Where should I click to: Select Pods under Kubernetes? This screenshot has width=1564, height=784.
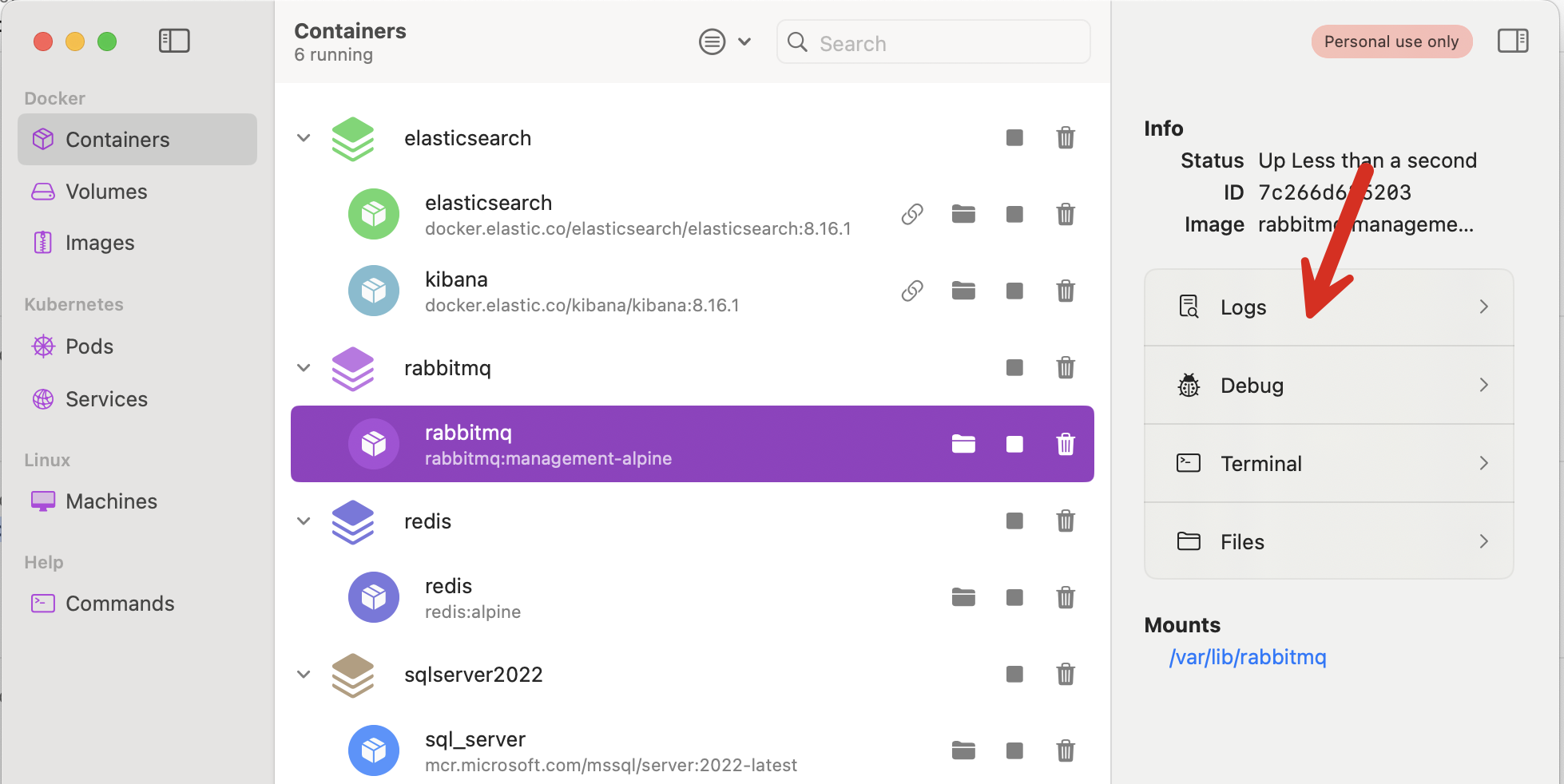pos(89,346)
